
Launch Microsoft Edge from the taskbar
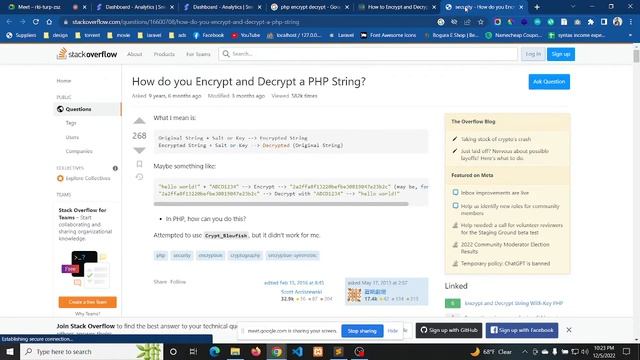click(214, 351)
